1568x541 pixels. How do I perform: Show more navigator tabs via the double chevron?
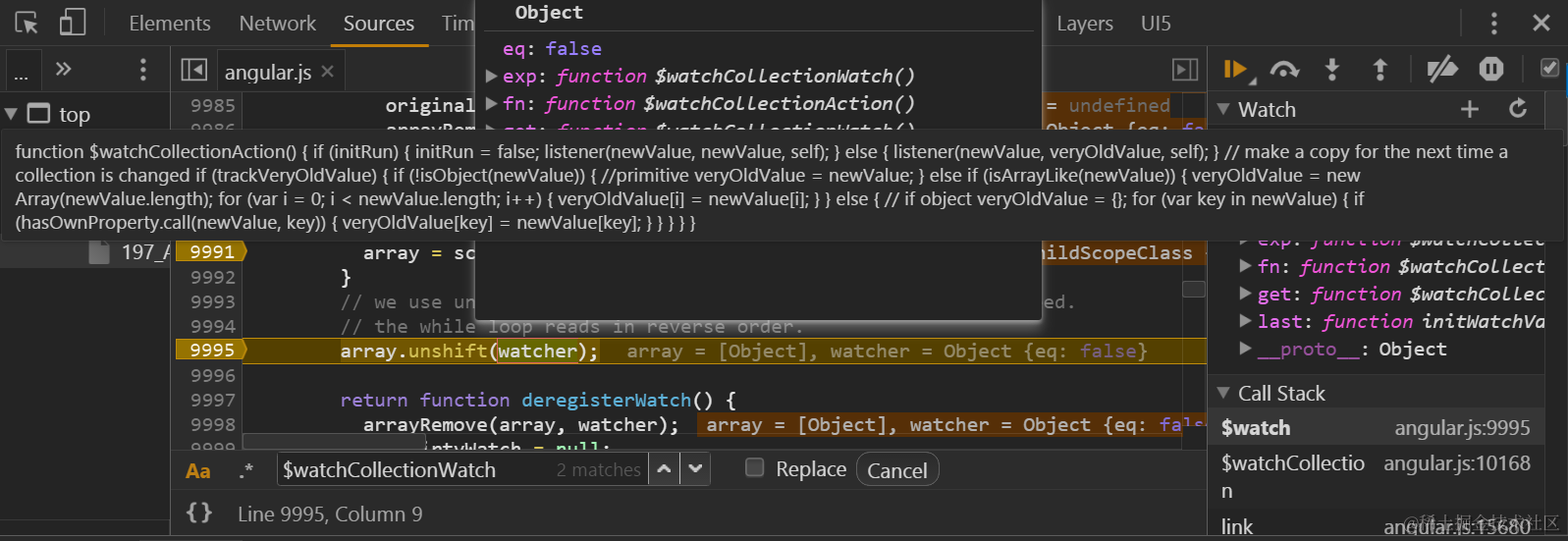pyautogui.click(x=64, y=69)
